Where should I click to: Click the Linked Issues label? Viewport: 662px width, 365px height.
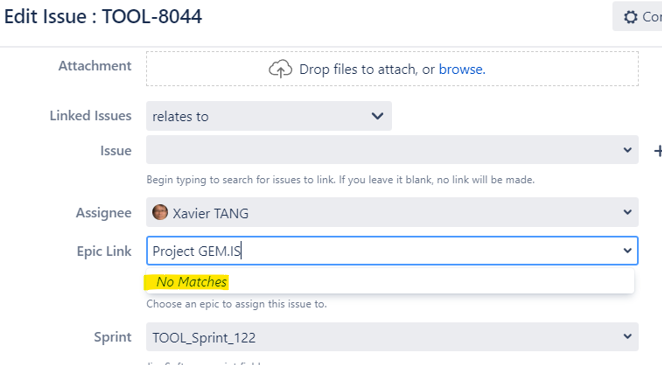[91, 116]
